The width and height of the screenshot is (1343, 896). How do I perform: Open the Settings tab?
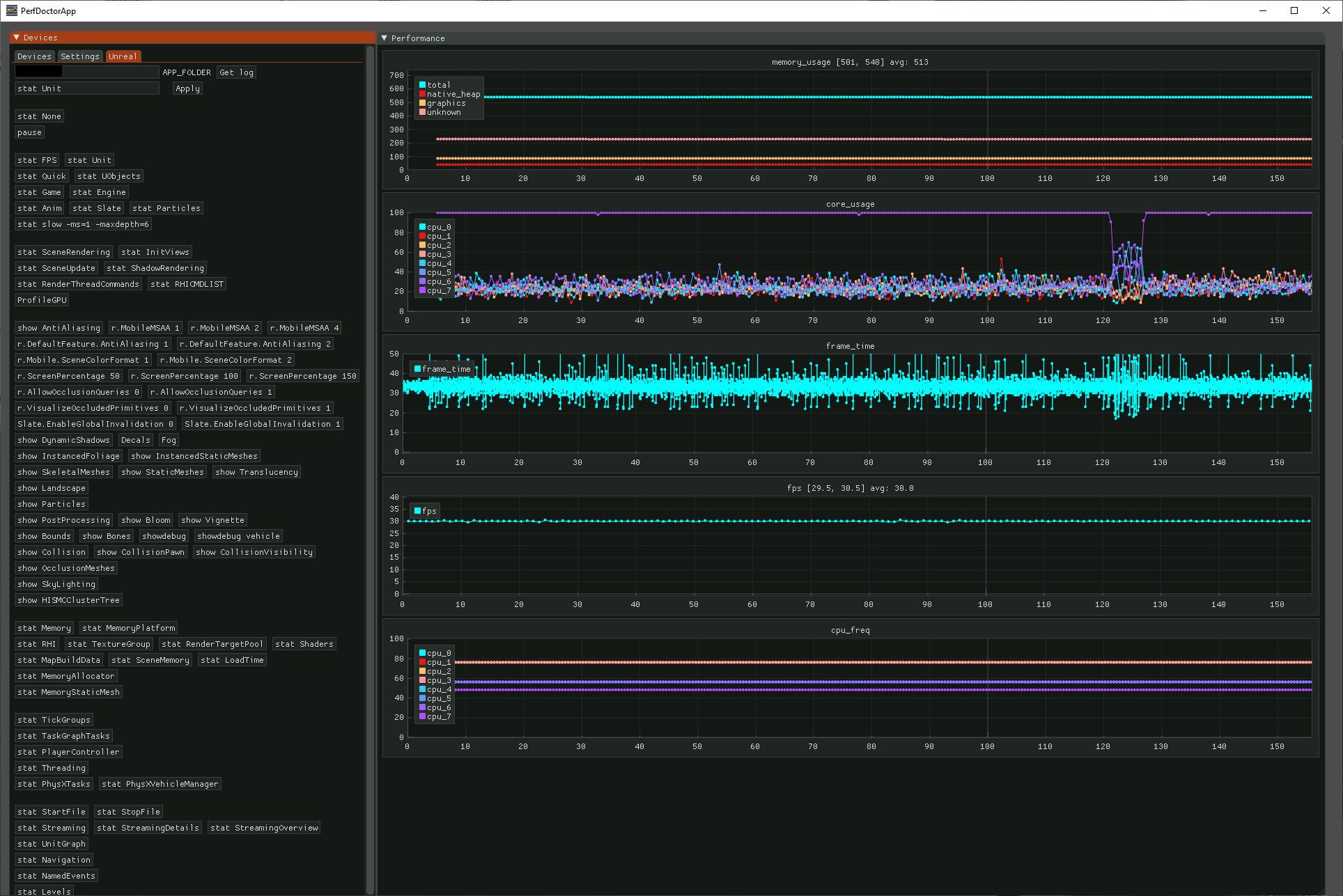[80, 56]
